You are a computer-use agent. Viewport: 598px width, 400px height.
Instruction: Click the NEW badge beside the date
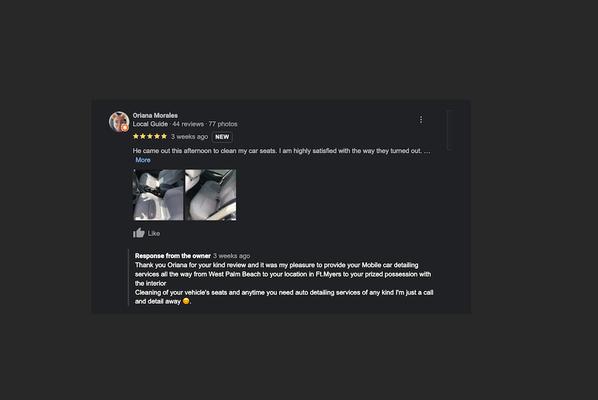pos(222,137)
